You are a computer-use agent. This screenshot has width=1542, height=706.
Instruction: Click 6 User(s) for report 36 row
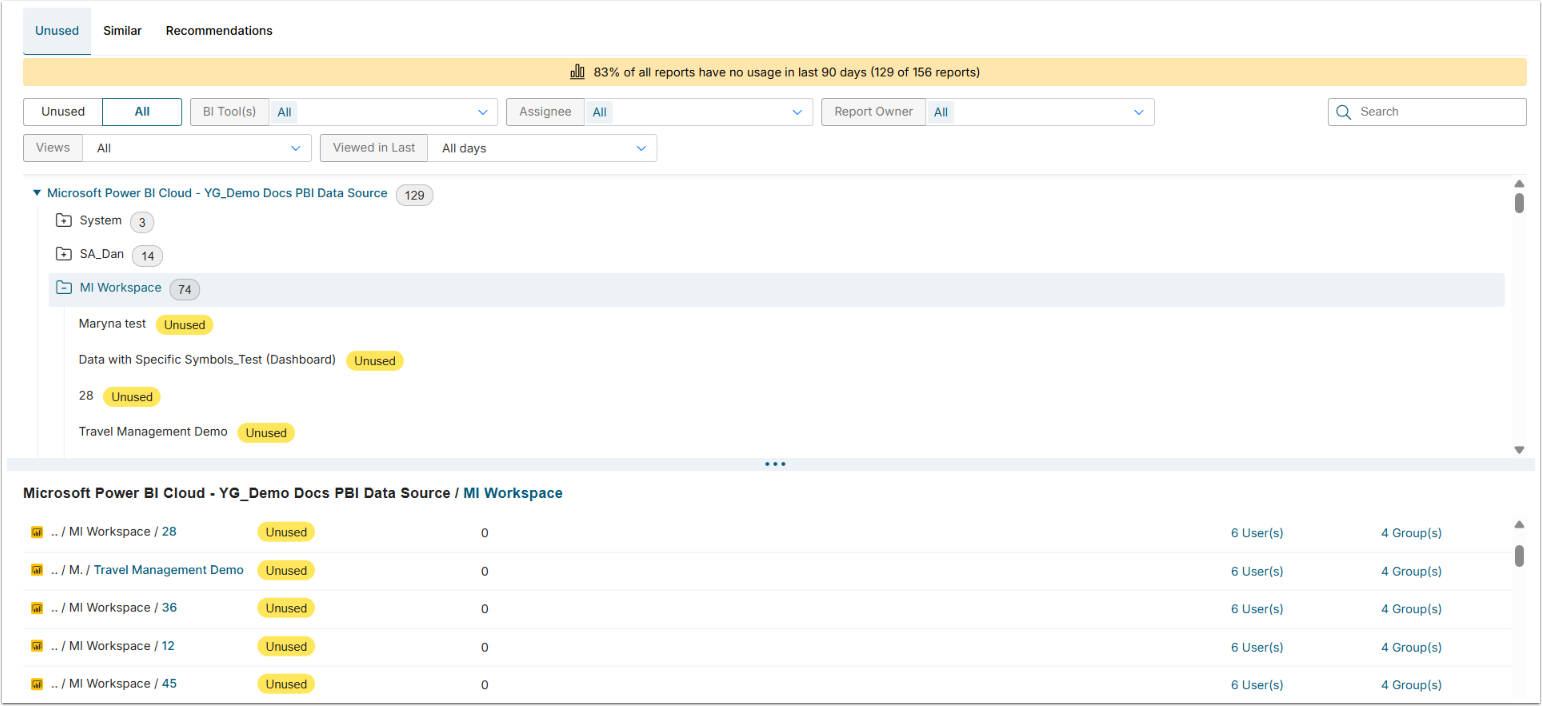1257,609
